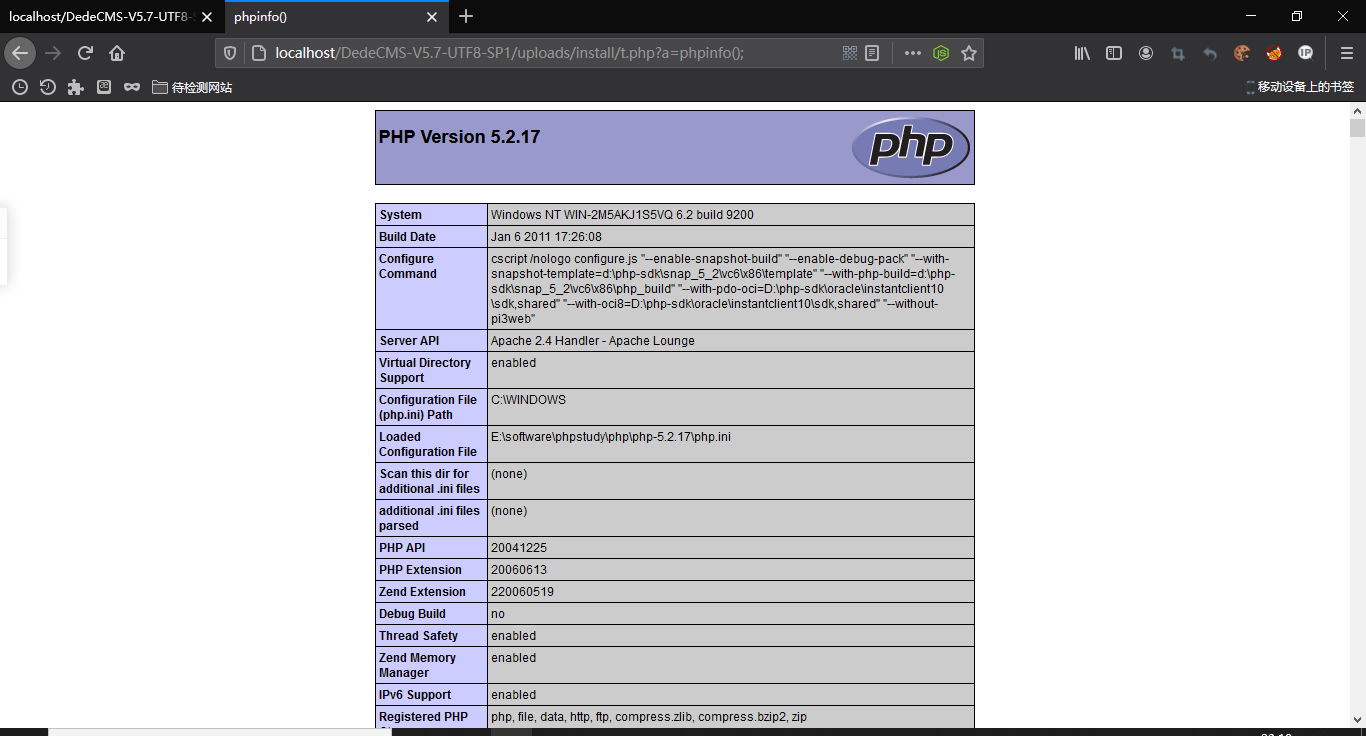Click the page vertical scrollbar thumb

click(x=1357, y=127)
